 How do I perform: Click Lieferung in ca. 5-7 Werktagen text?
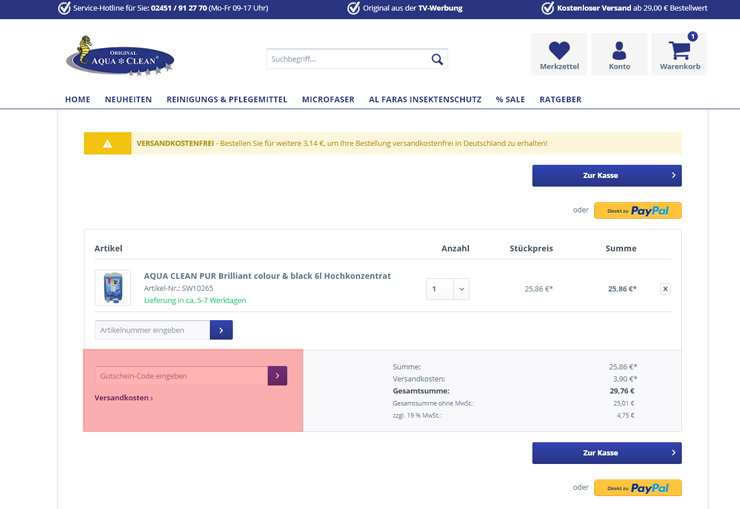[x=195, y=300]
